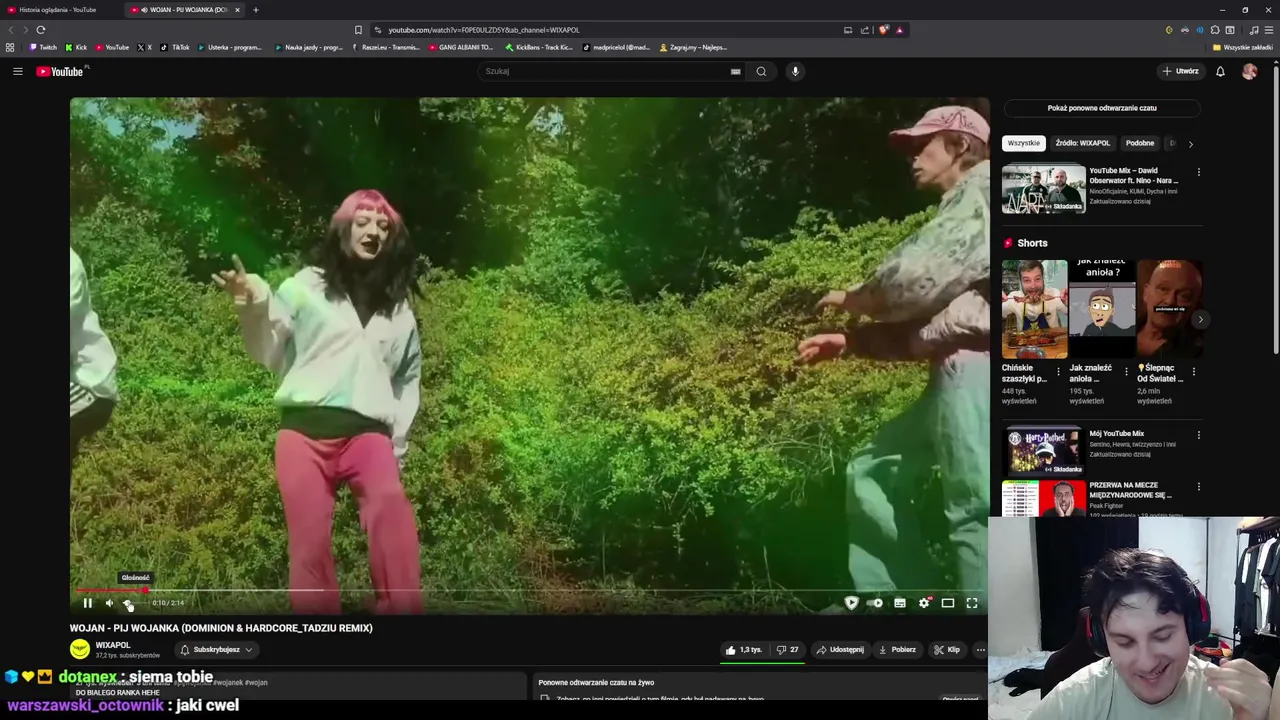Select the Źródło: WIXAPOL filter chip
Viewport: 1280px width, 720px height.
(1082, 143)
